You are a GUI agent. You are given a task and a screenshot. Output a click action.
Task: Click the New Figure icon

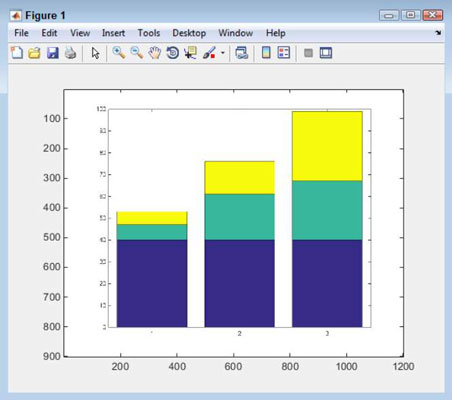click(x=17, y=53)
